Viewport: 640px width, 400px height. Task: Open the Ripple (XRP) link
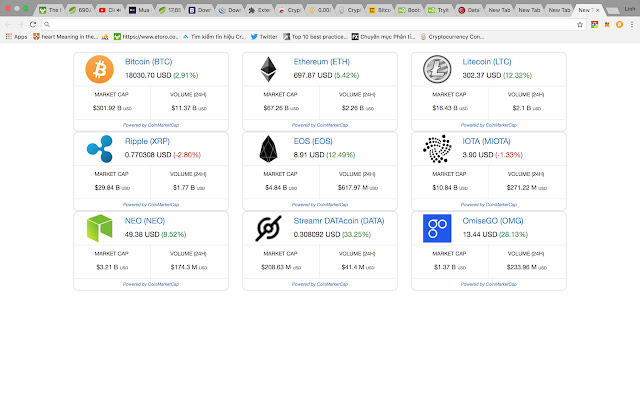[x=147, y=141]
